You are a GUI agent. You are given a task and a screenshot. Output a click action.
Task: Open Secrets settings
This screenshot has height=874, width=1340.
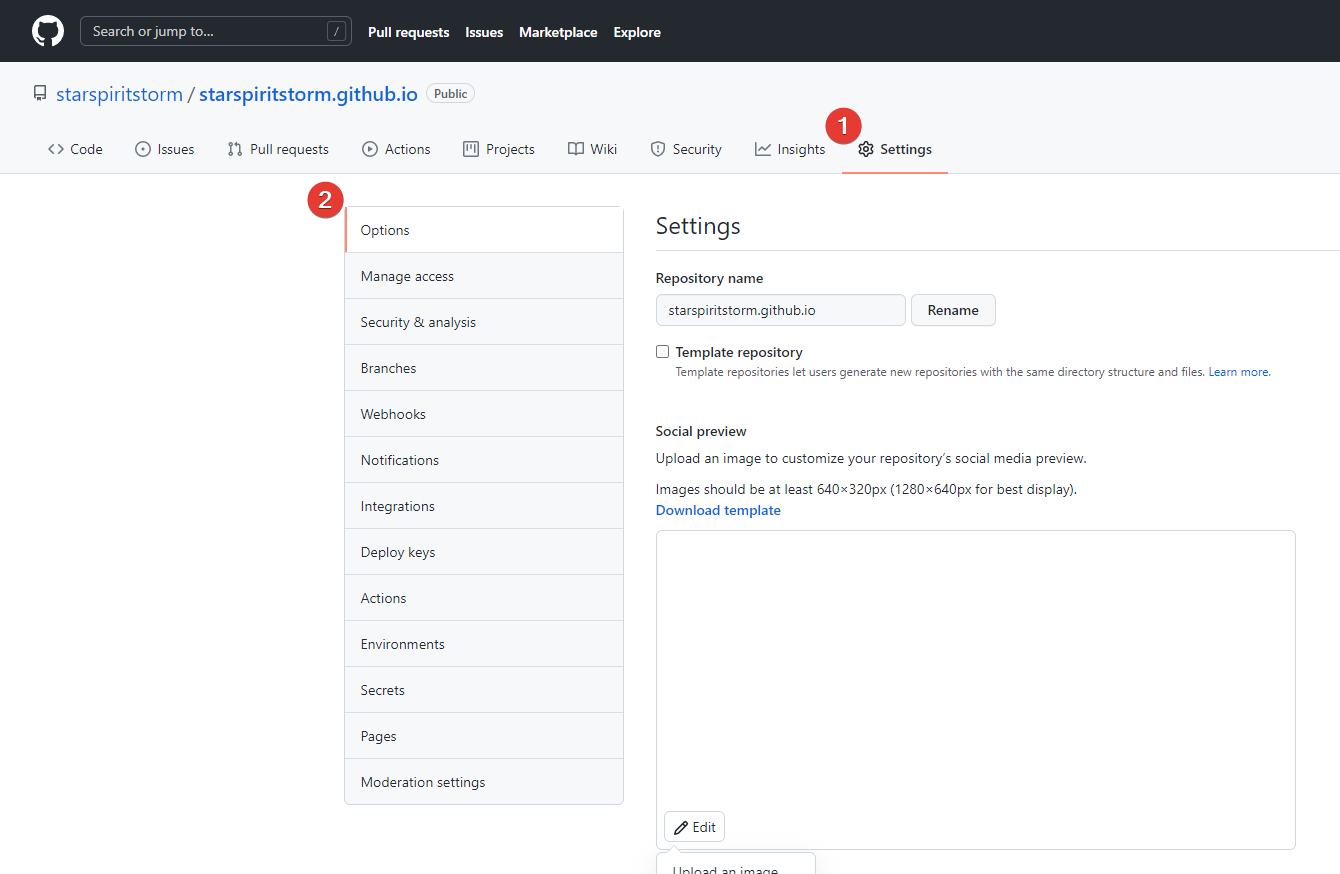pyautogui.click(x=484, y=690)
